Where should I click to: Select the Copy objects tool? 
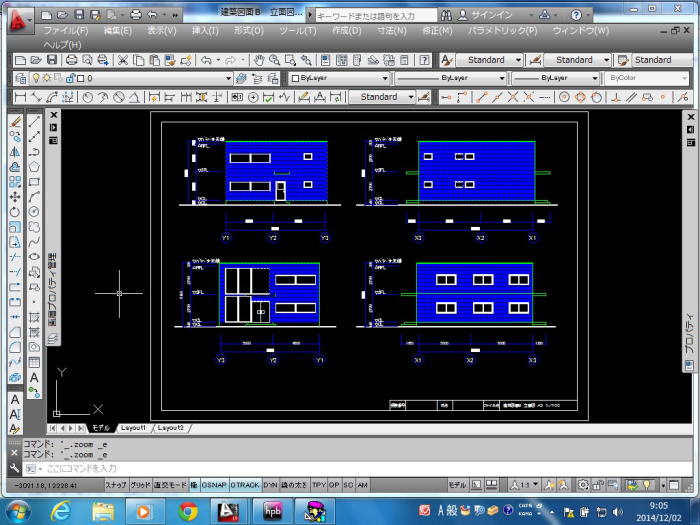(15, 137)
